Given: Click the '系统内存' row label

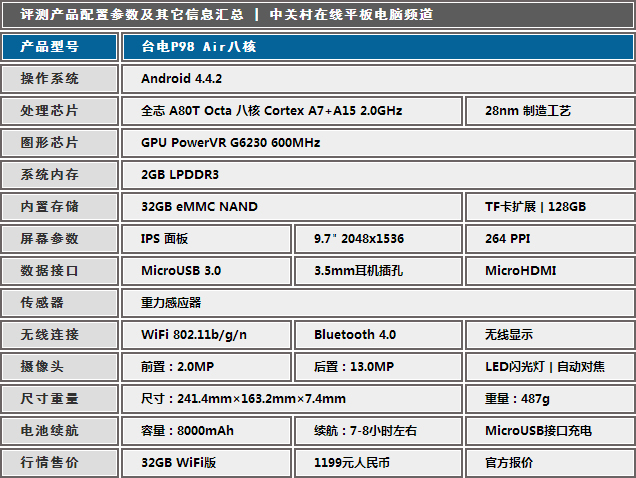Looking at the screenshot, I should [60, 175].
